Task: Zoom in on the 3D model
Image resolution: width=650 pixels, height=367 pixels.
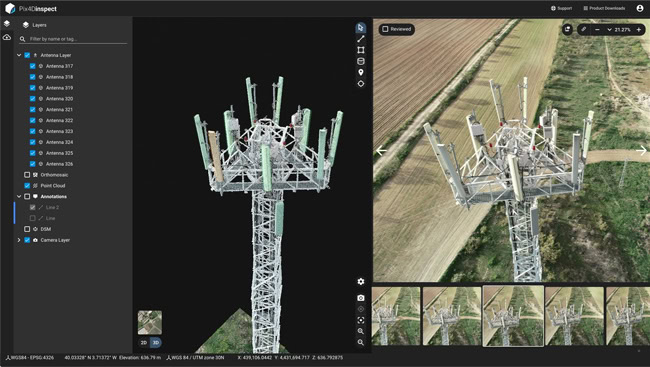Action: tap(361, 331)
